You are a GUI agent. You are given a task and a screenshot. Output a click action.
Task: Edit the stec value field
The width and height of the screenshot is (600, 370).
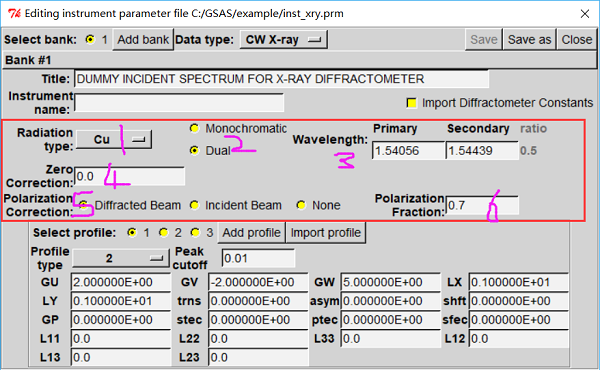(x=258, y=320)
